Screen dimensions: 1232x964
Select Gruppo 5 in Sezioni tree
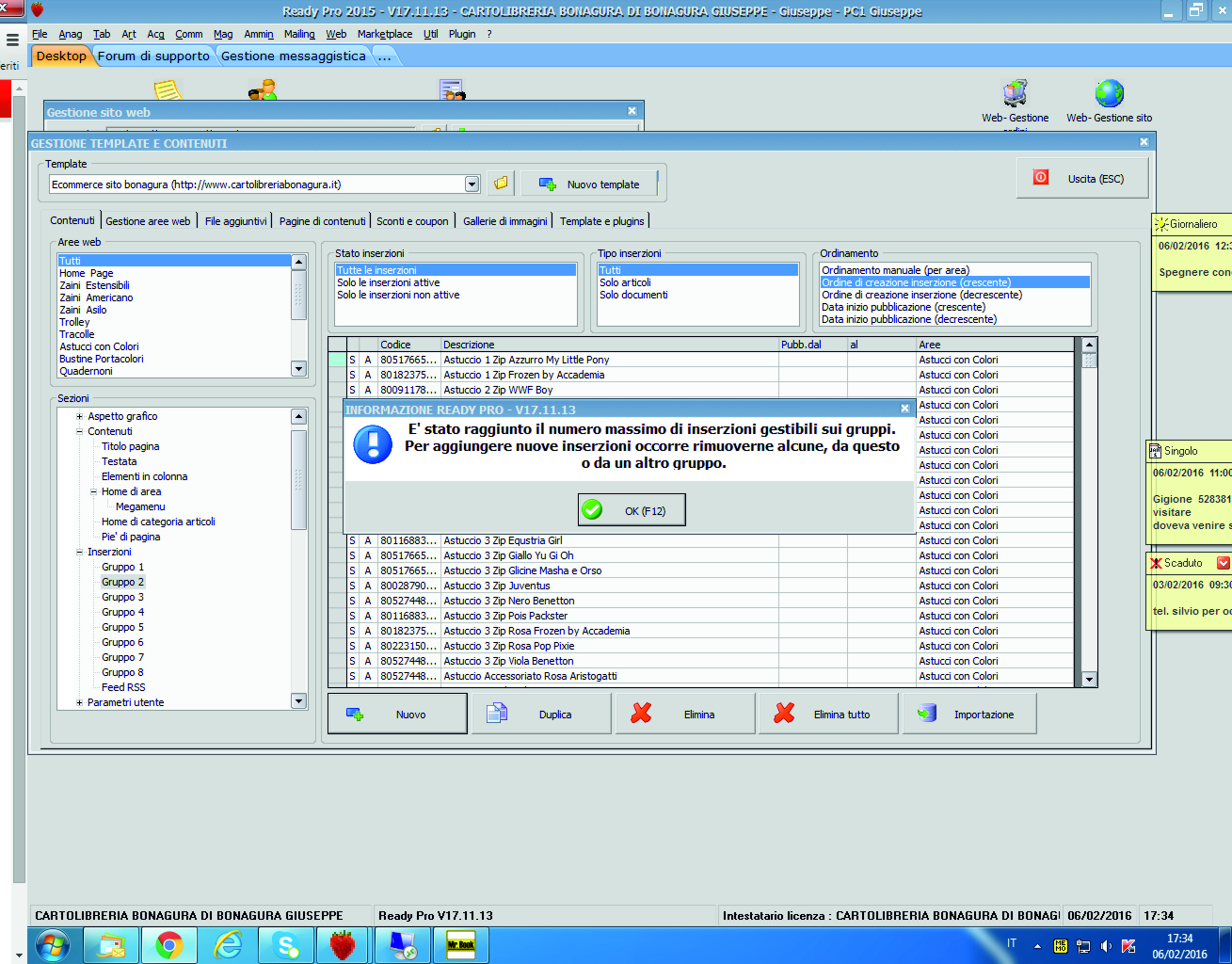coord(122,627)
